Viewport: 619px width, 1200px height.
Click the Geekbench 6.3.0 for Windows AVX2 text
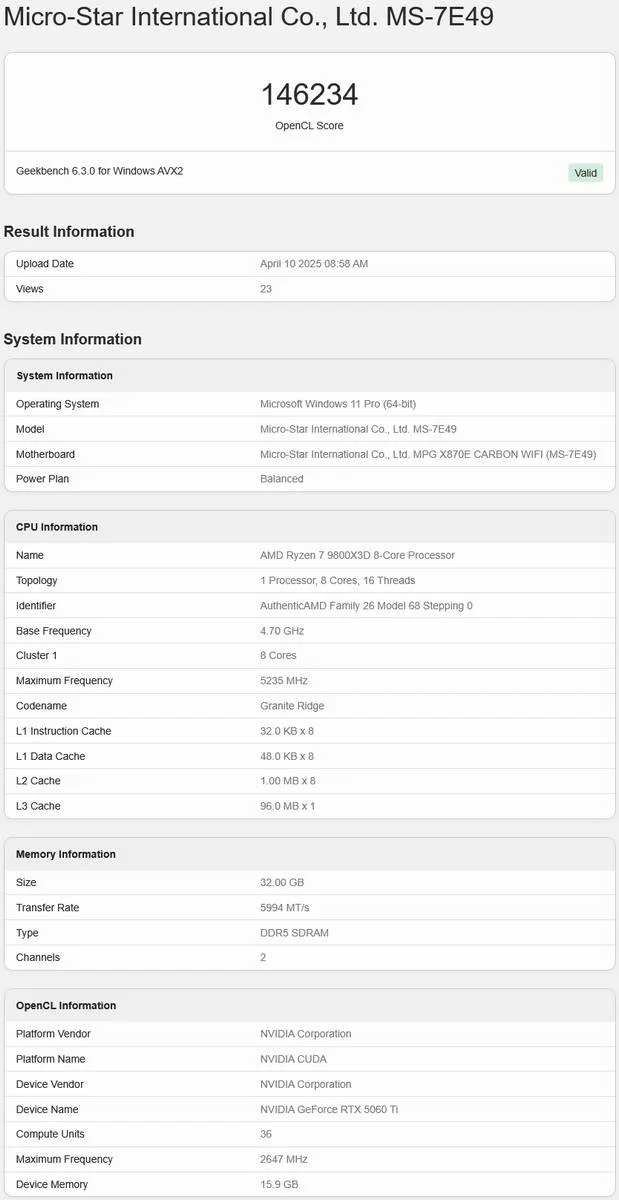pyautogui.click(x=99, y=171)
